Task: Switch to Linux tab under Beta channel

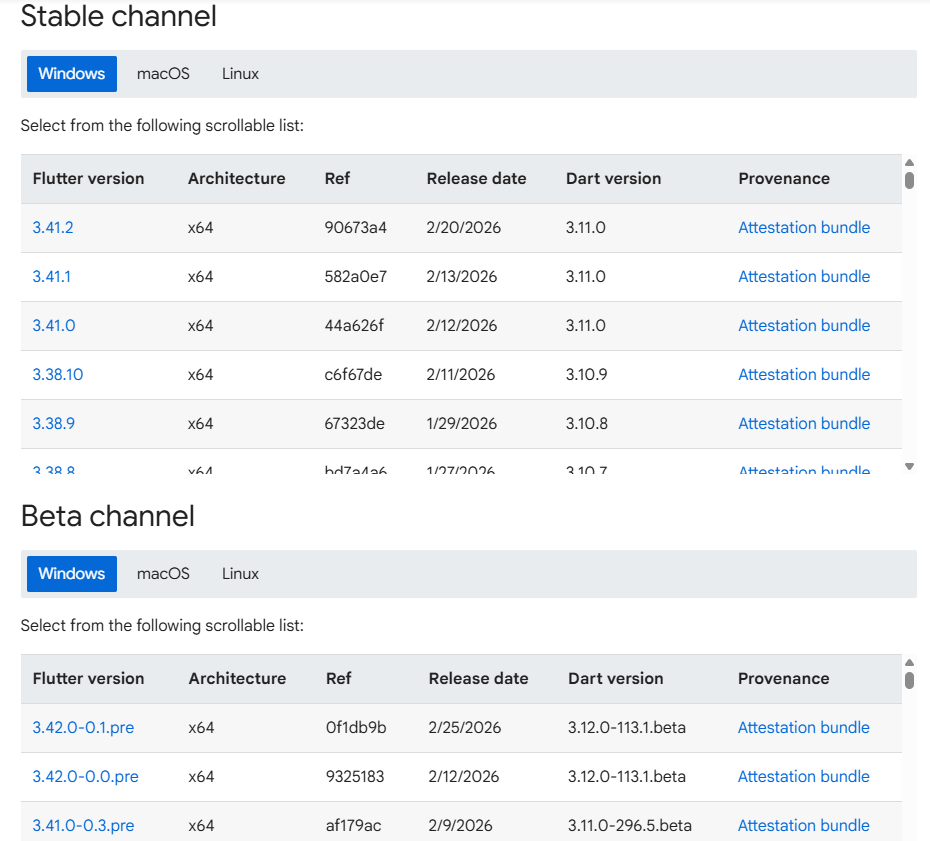Action: coord(240,574)
